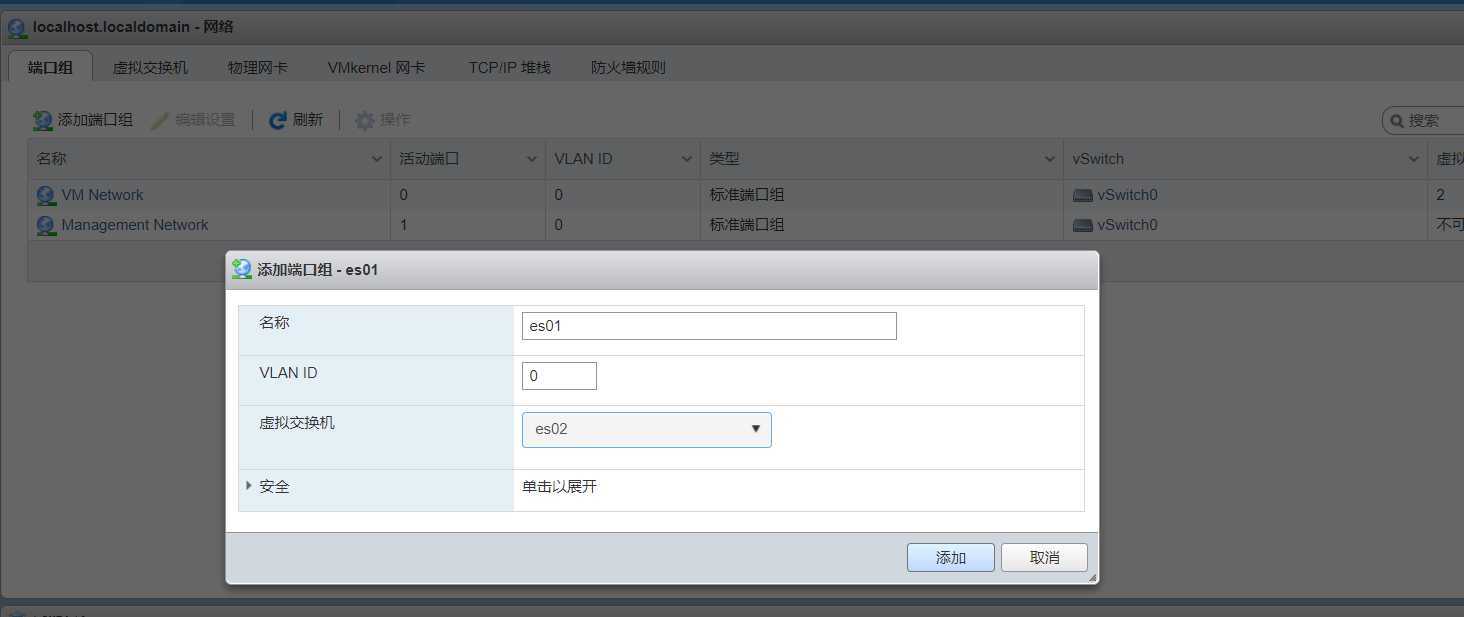The image size is (1464, 617).
Task: Click the dialog resize grip corner
Action: tap(1092, 577)
